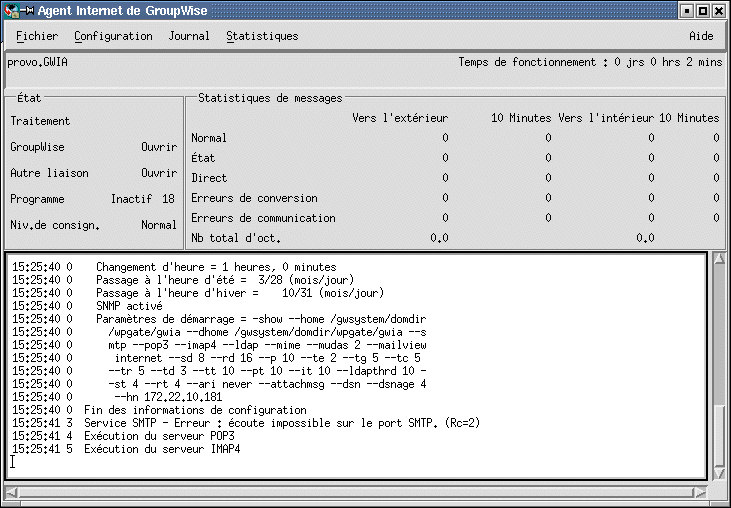Viewport: 731px width, 508px height.
Task: Open the Aide menu
Action: tap(701, 36)
